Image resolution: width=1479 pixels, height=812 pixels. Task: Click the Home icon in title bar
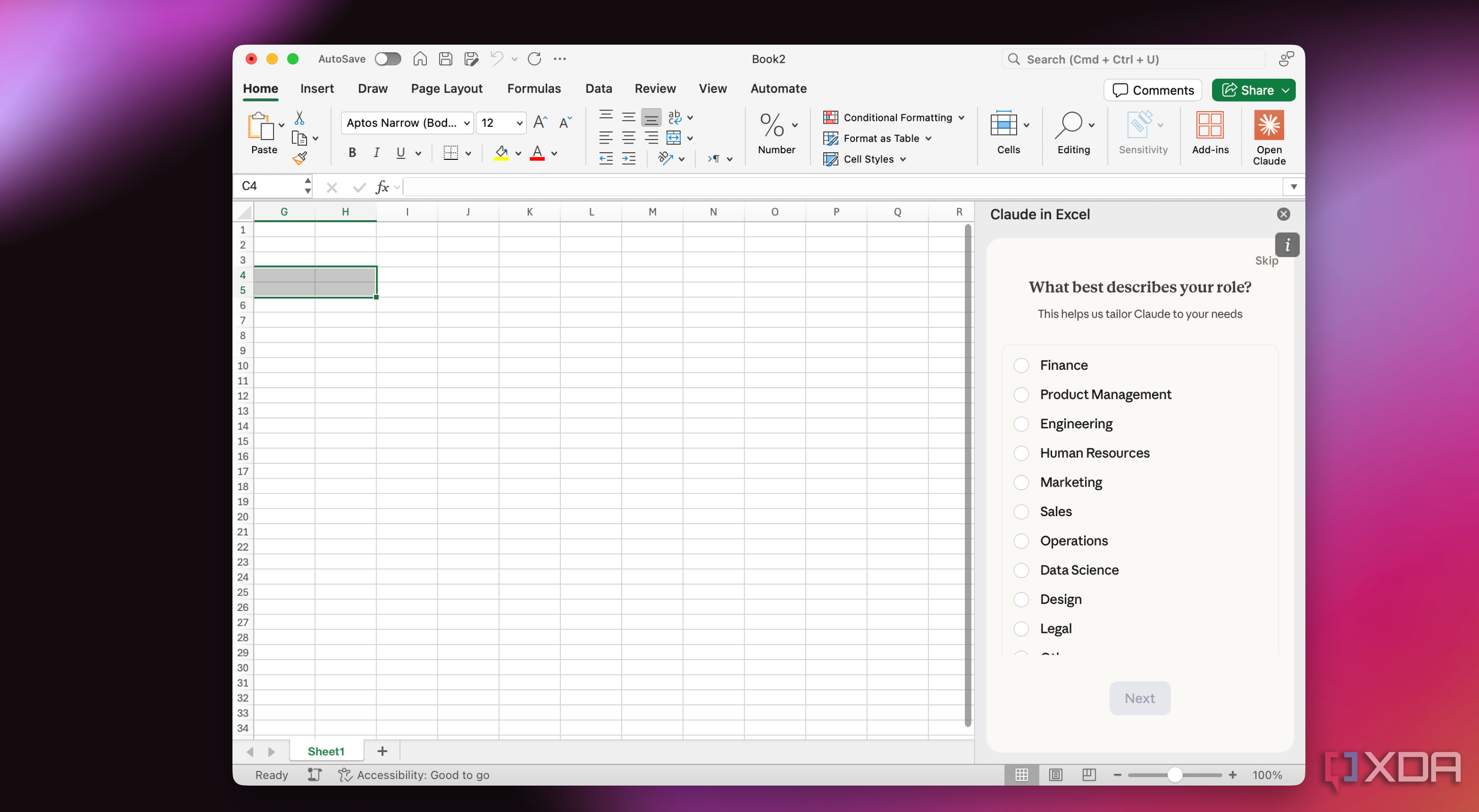click(420, 58)
